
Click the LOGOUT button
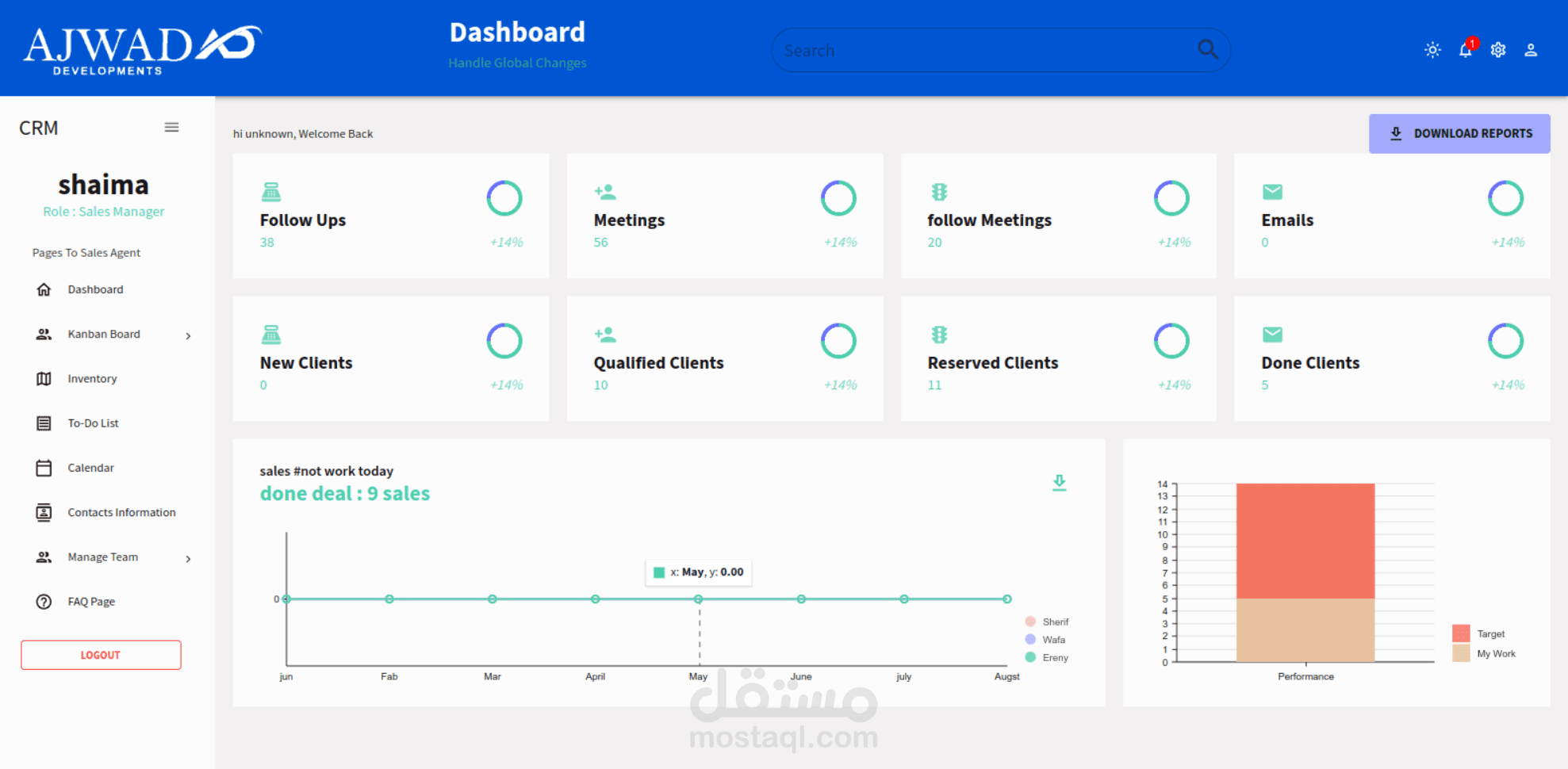click(101, 655)
